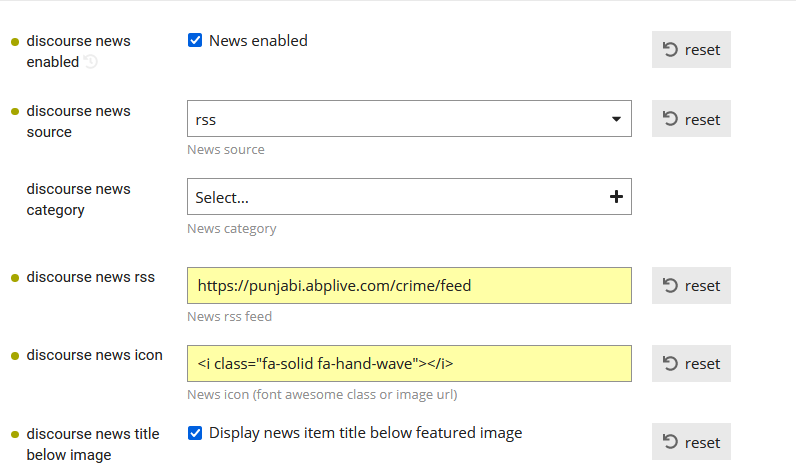796x473 pixels.
Task: Reset the discourse news enabled setting
Action: coord(691,49)
